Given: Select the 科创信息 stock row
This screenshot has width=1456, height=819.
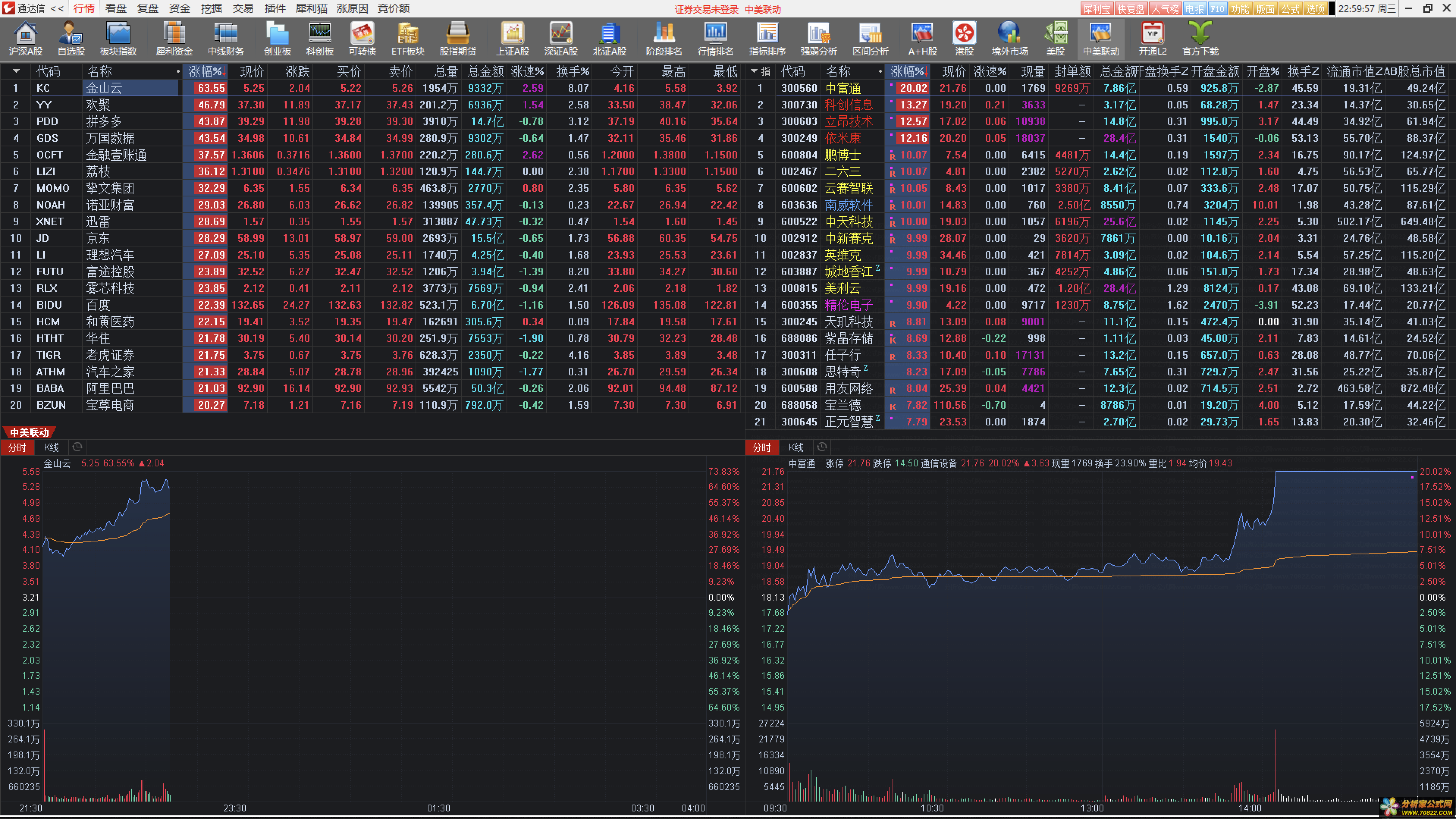Looking at the screenshot, I should (1100, 105).
